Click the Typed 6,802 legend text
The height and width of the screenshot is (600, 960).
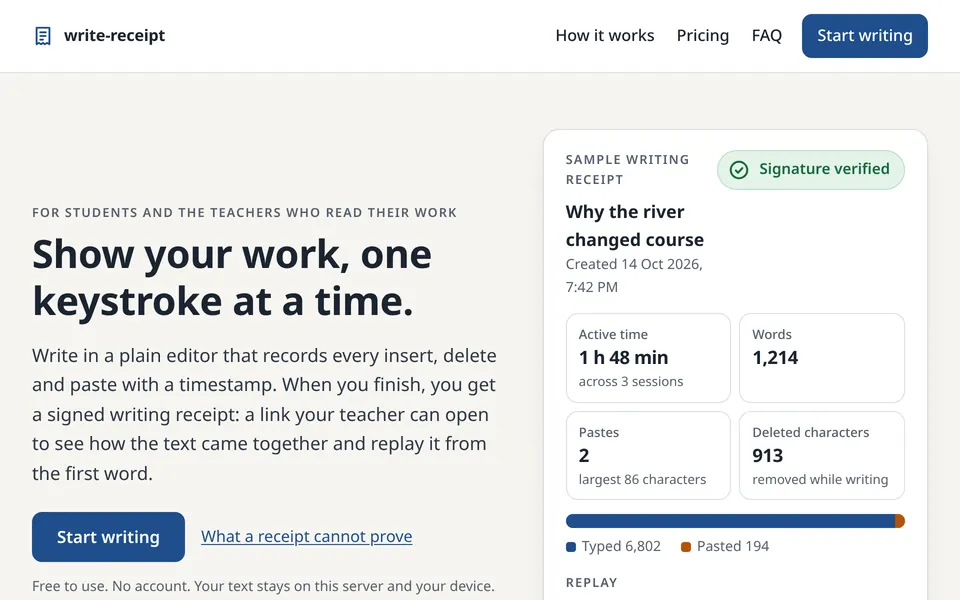(x=621, y=546)
